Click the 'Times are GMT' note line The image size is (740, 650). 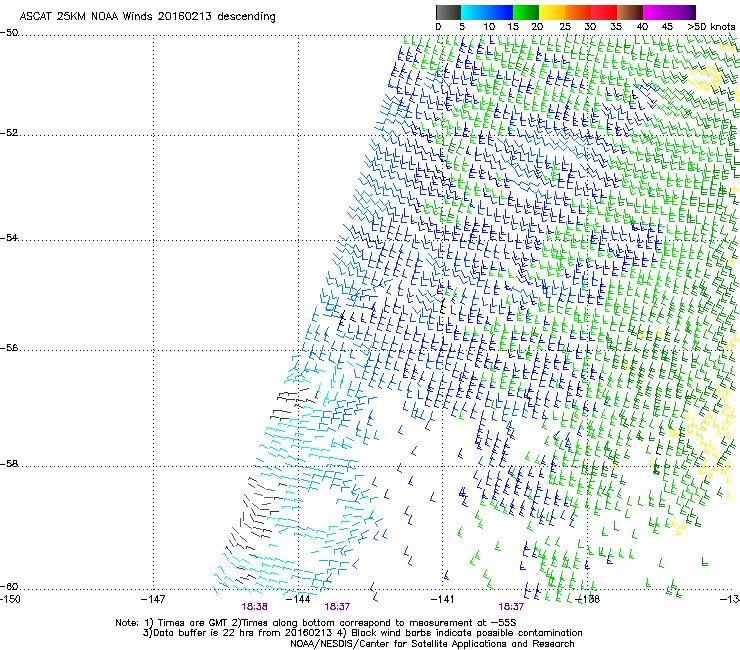tap(316, 623)
